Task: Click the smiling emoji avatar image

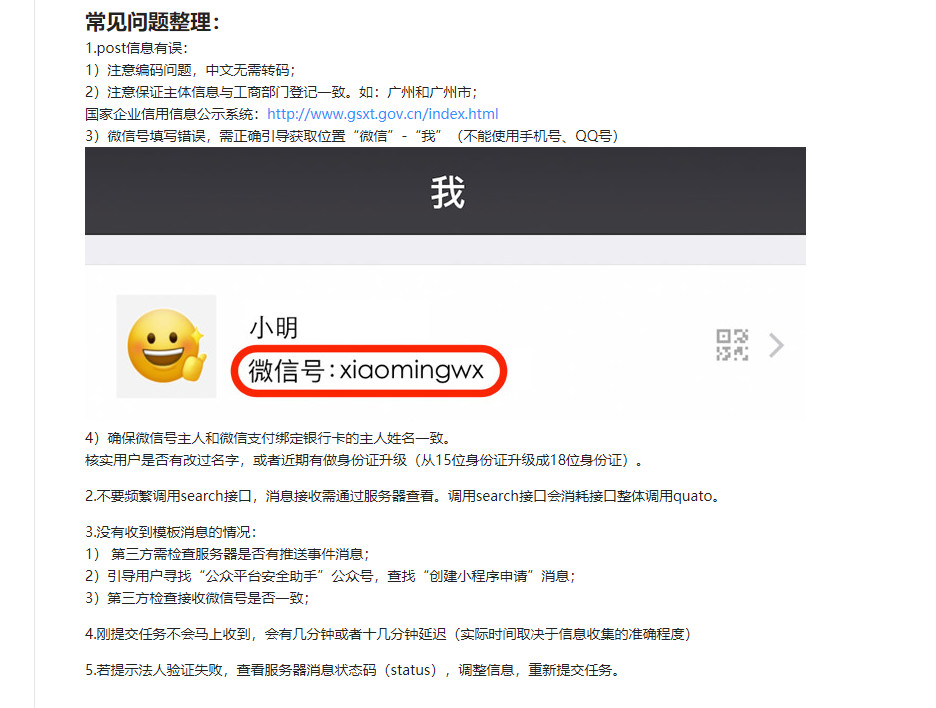Action: pyautogui.click(x=167, y=346)
